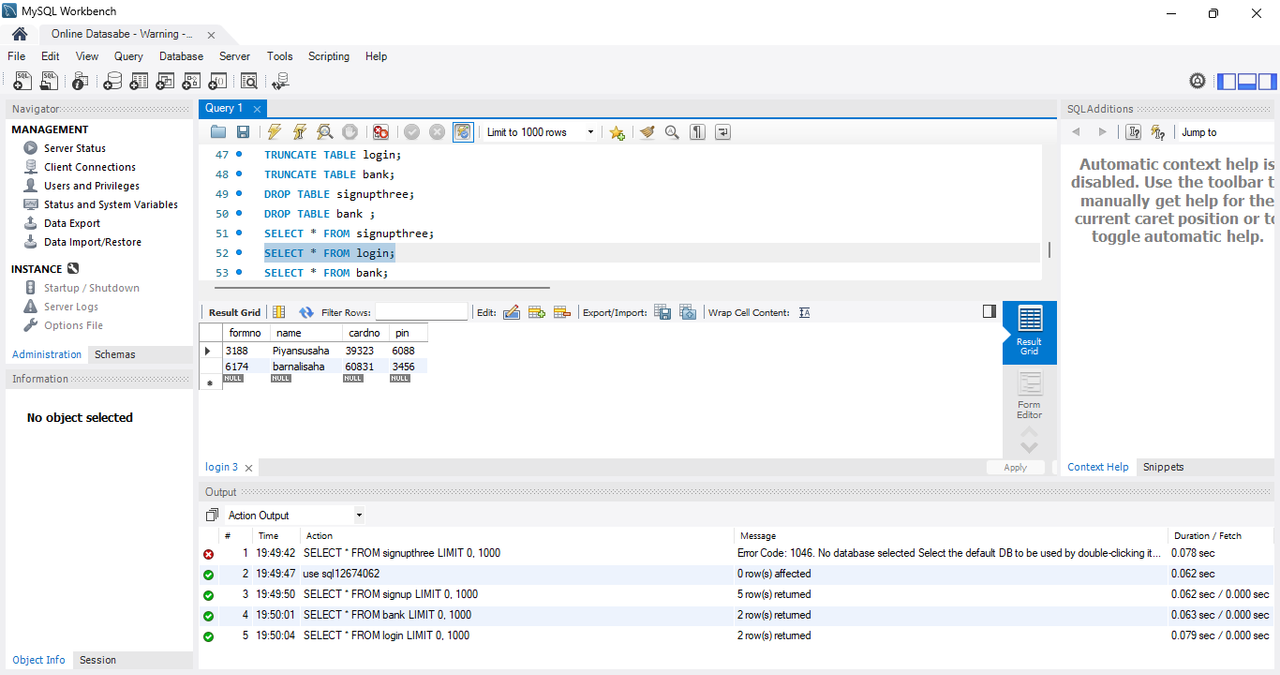Viewport: 1280px width, 675px height.
Task: Click the edit current row icon
Action: tap(511, 312)
